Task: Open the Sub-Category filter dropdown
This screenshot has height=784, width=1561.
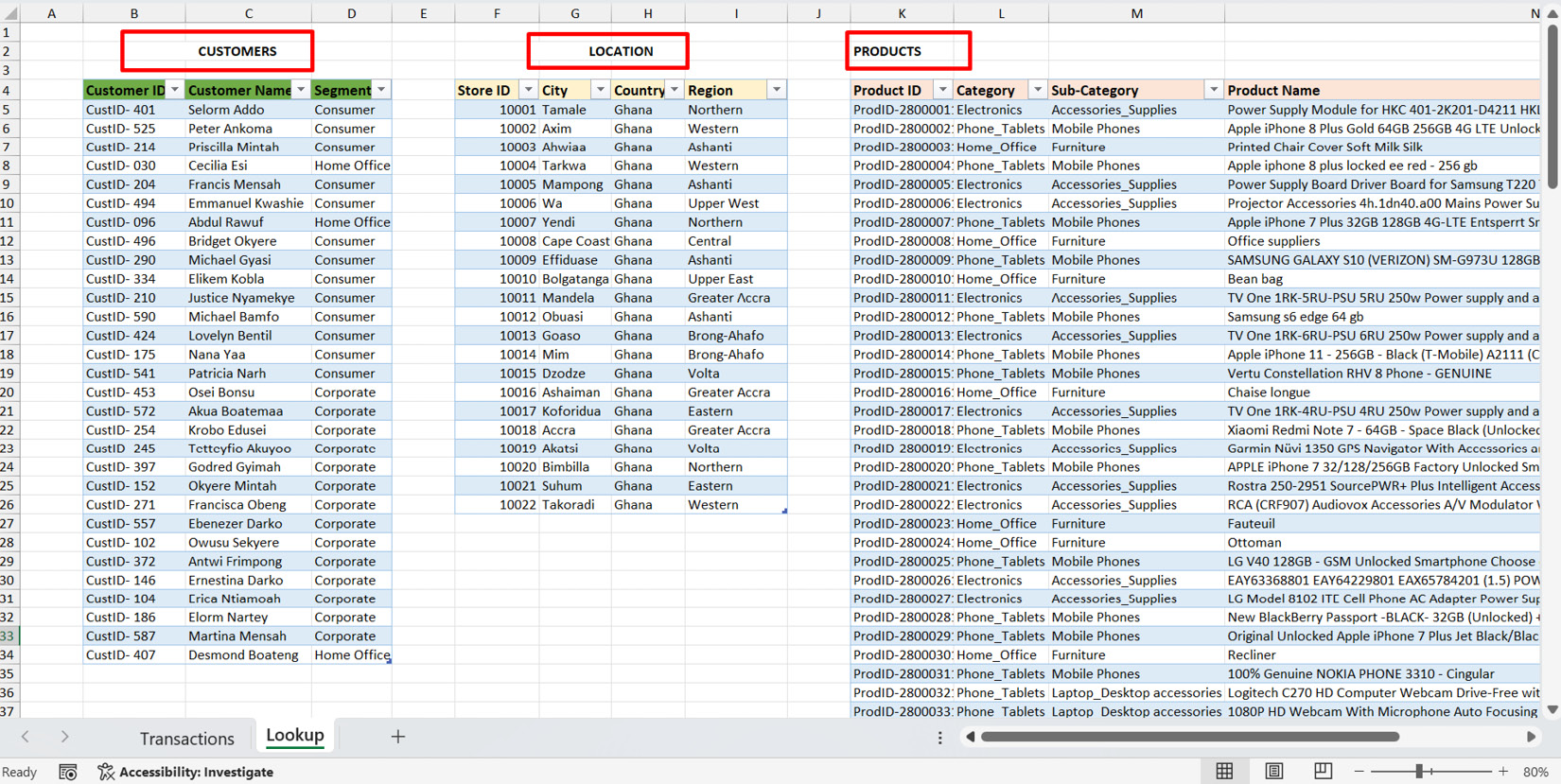Action: (1214, 90)
